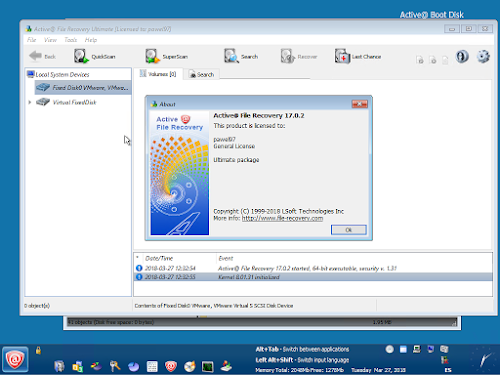Launch SuperScan from the toolbar
The image size is (500, 375).
[166, 56]
